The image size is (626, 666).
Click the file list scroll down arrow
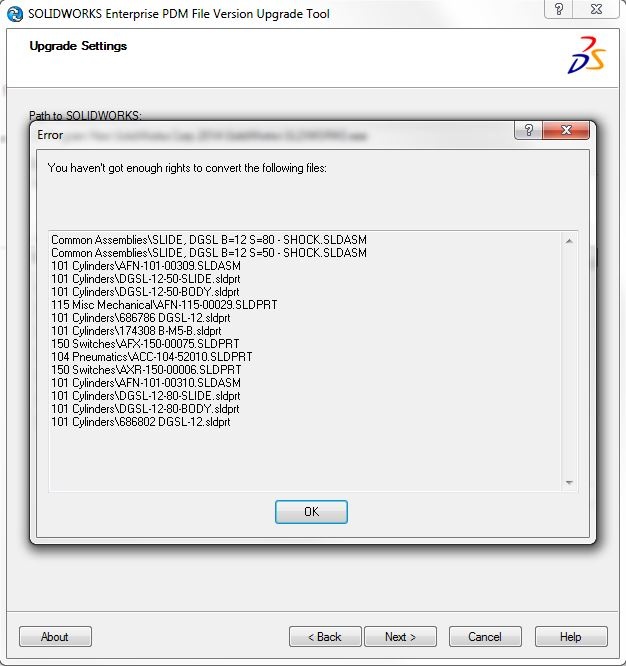click(x=569, y=483)
